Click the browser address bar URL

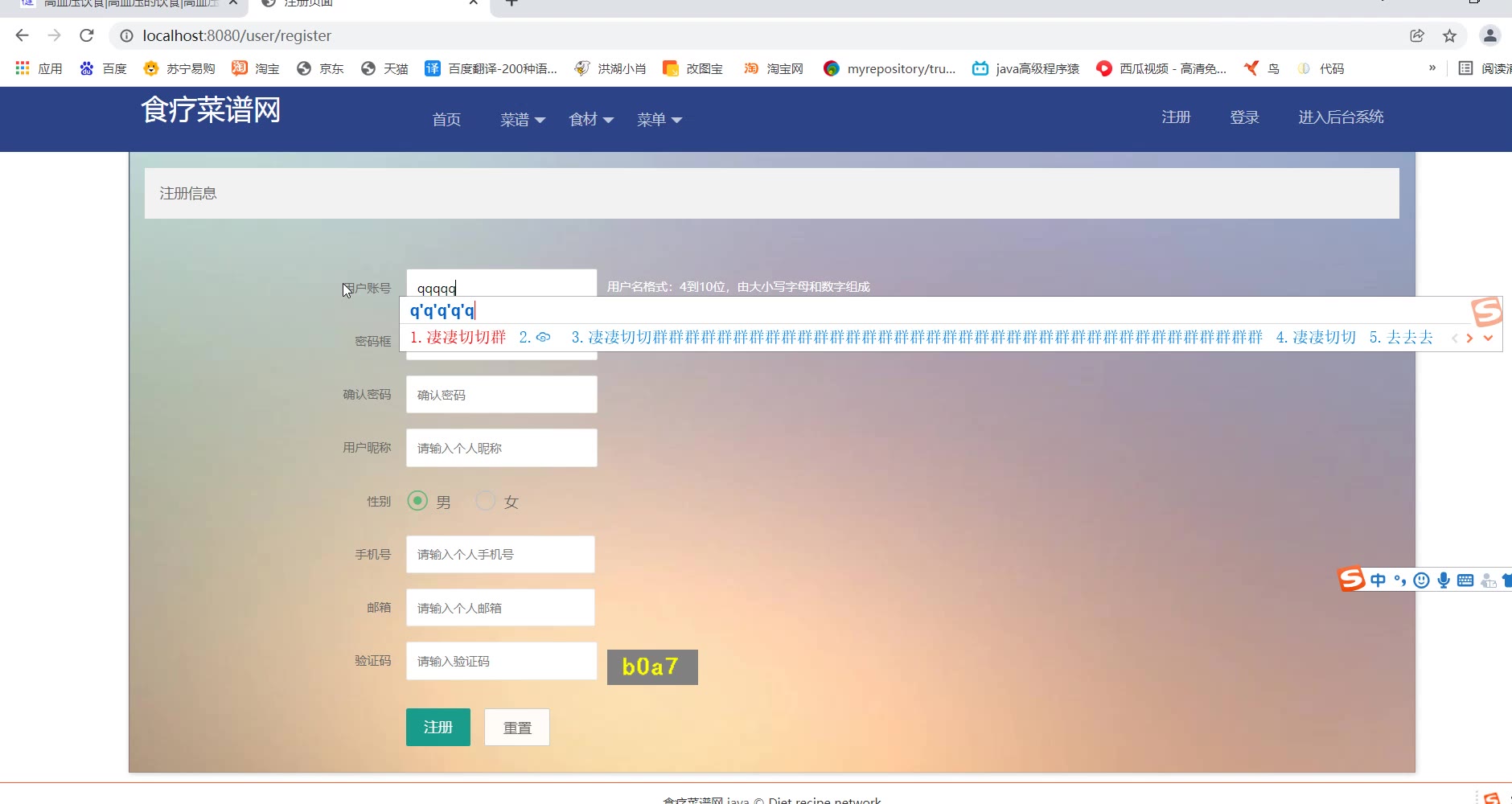236,35
